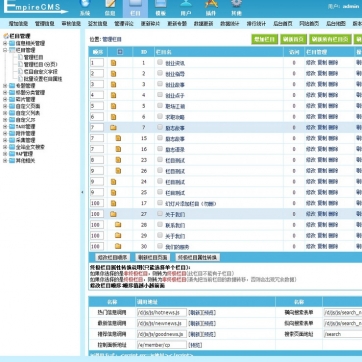Select the checkbox for row ID 4

click(x=160, y=95)
